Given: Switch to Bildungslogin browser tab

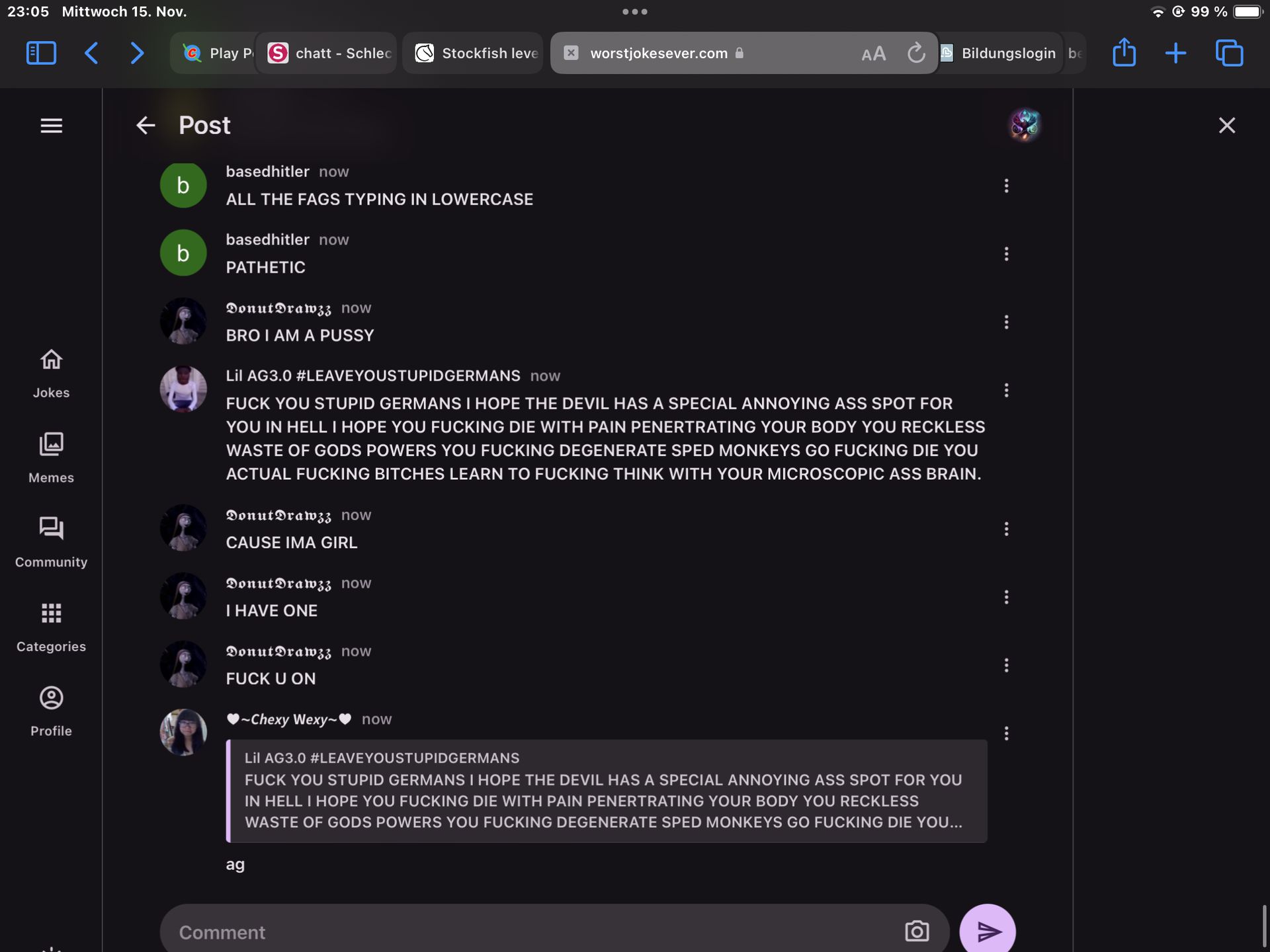Looking at the screenshot, I should [1000, 53].
